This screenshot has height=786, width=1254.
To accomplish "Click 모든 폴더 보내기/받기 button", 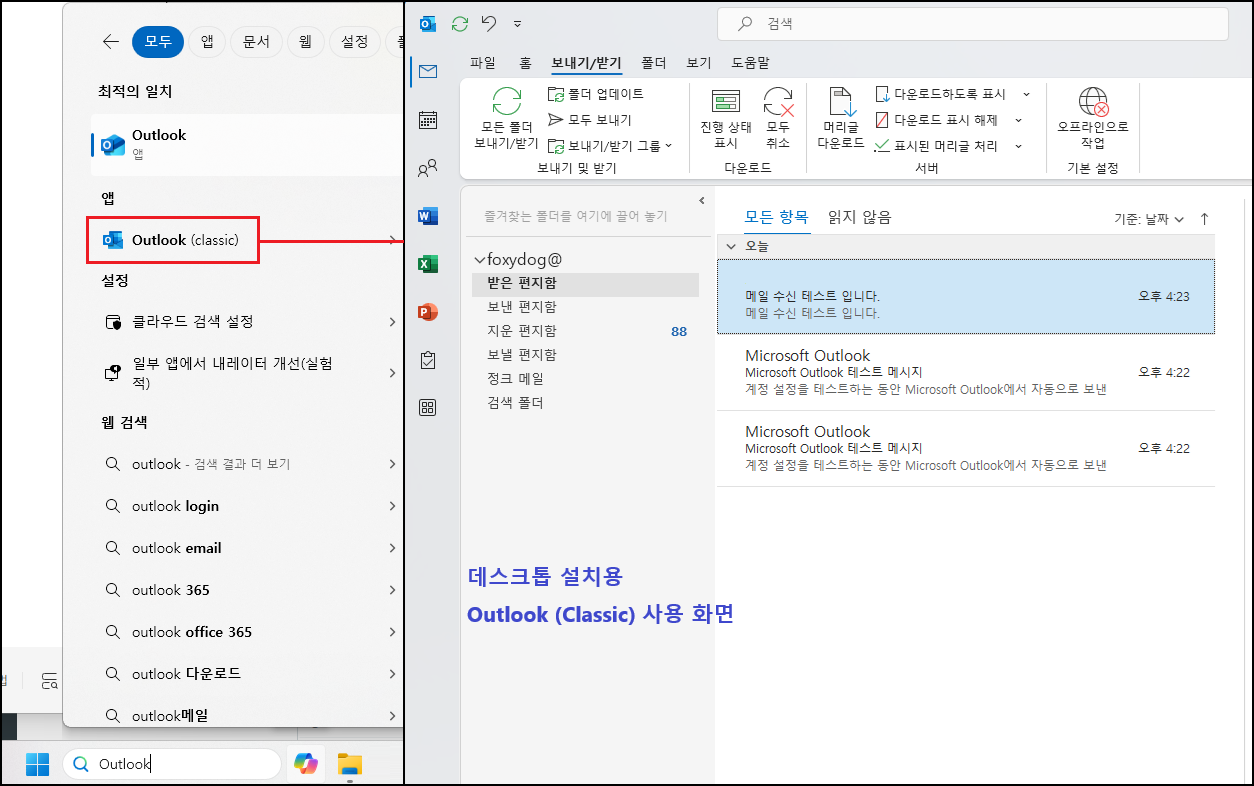I will click(506, 118).
